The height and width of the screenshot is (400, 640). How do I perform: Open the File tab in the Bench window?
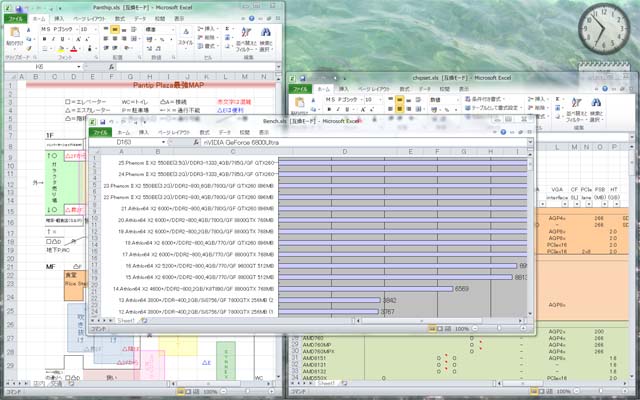click(100, 132)
